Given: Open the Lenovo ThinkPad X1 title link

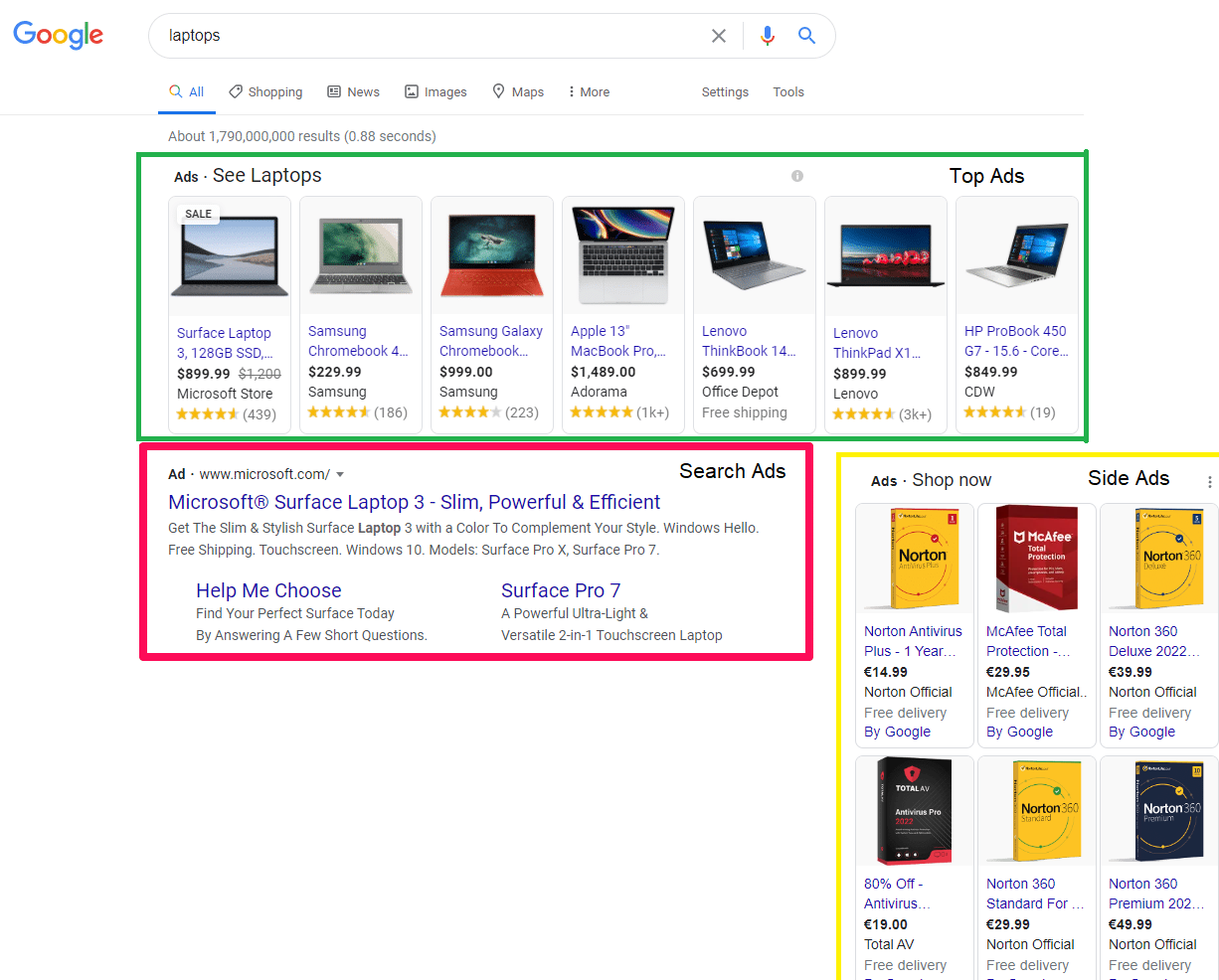Looking at the screenshot, I should click(877, 343).
